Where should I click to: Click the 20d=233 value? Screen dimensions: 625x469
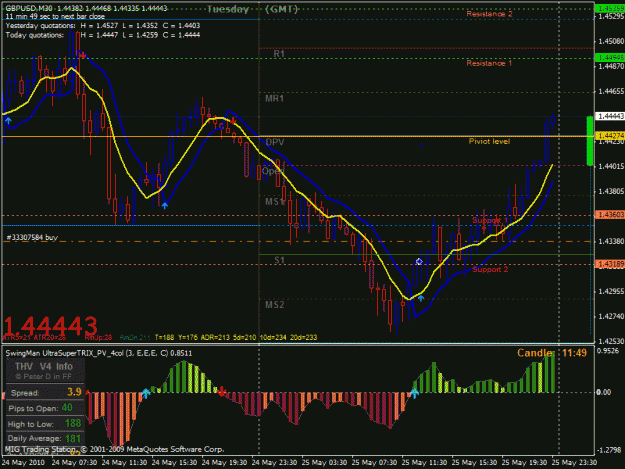pos(303,338)
